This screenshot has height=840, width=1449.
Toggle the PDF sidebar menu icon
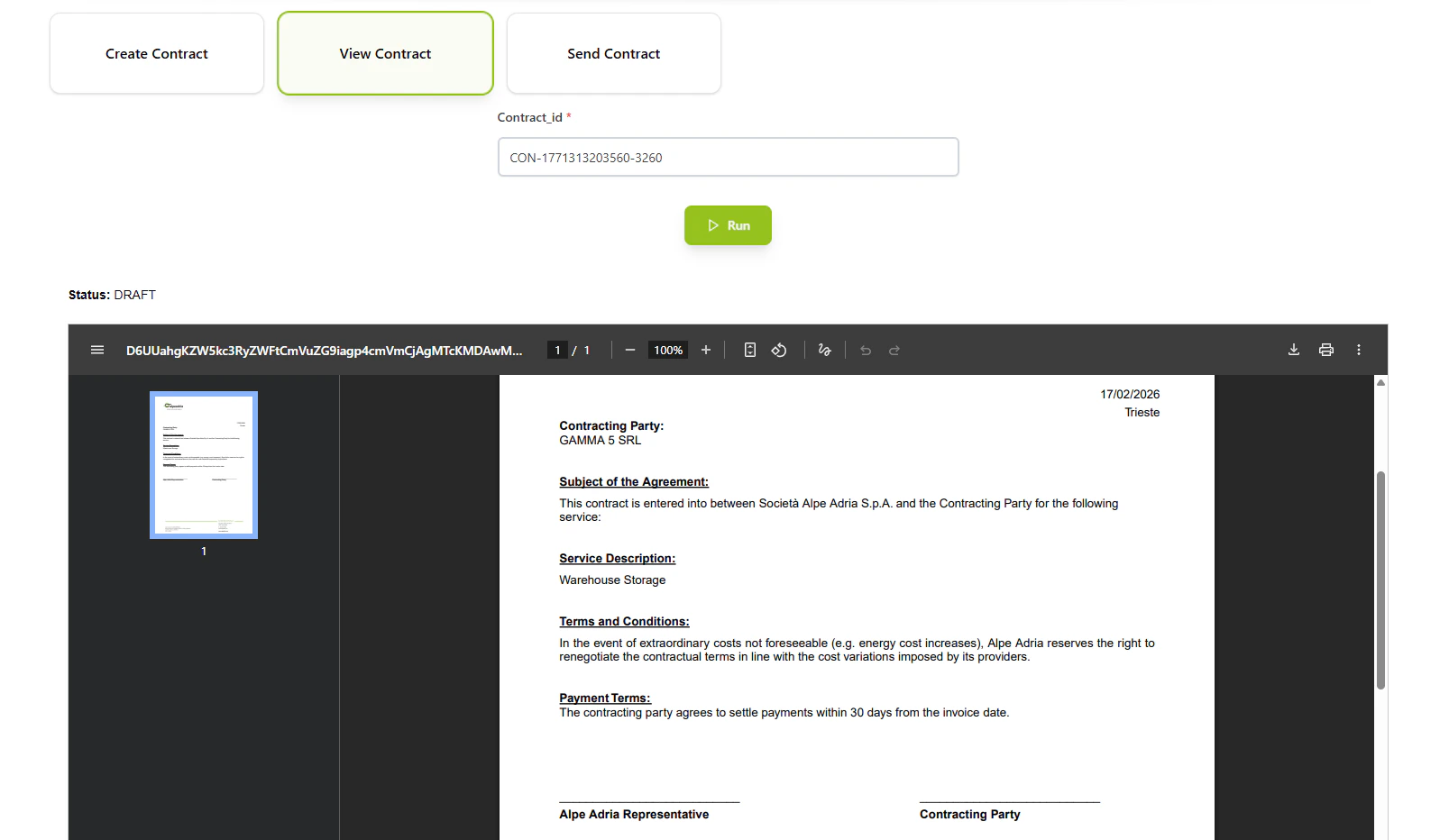click(x=97, y=350)
